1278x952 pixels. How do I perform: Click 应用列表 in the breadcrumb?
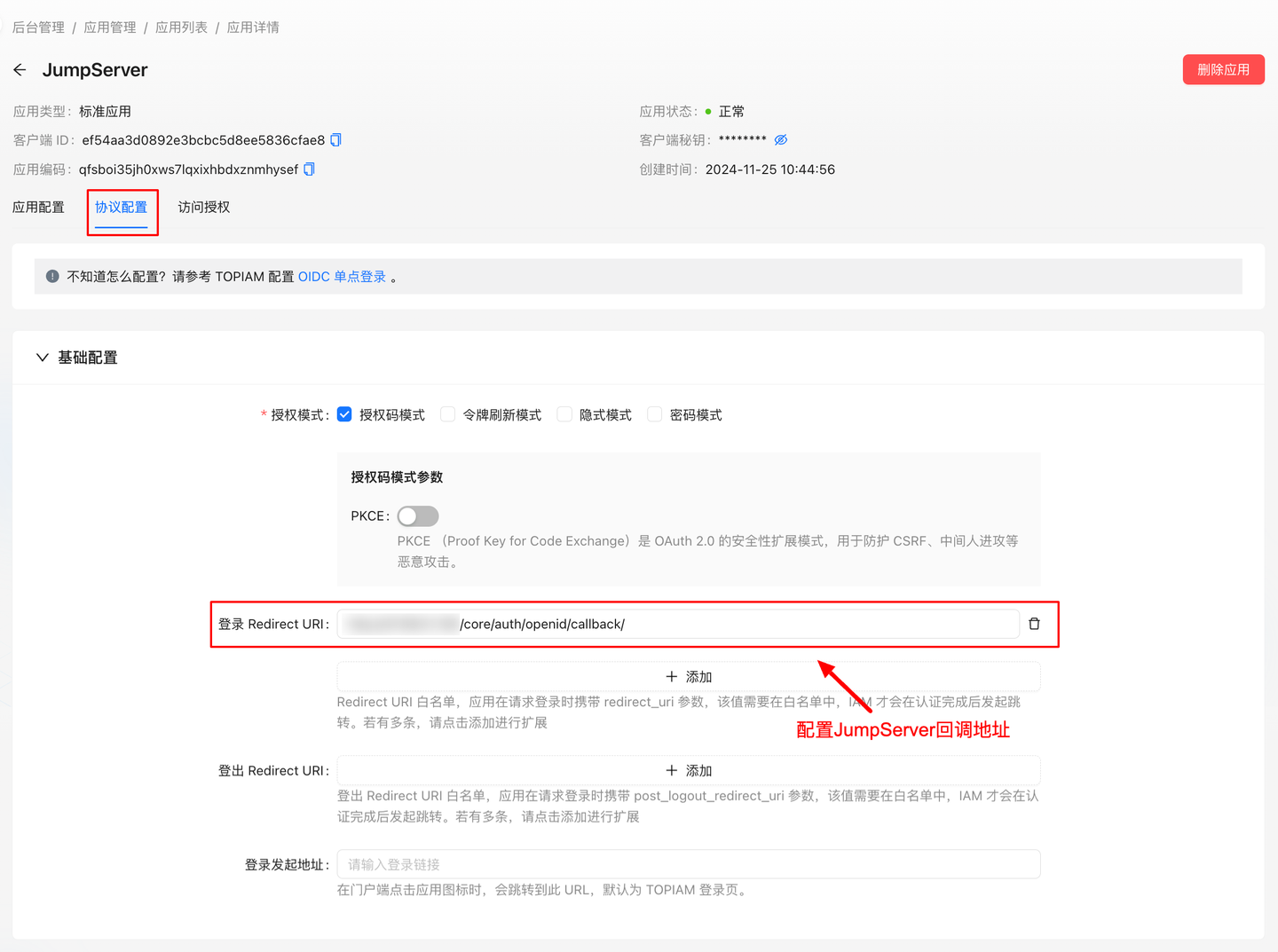(x=181, y=28)
